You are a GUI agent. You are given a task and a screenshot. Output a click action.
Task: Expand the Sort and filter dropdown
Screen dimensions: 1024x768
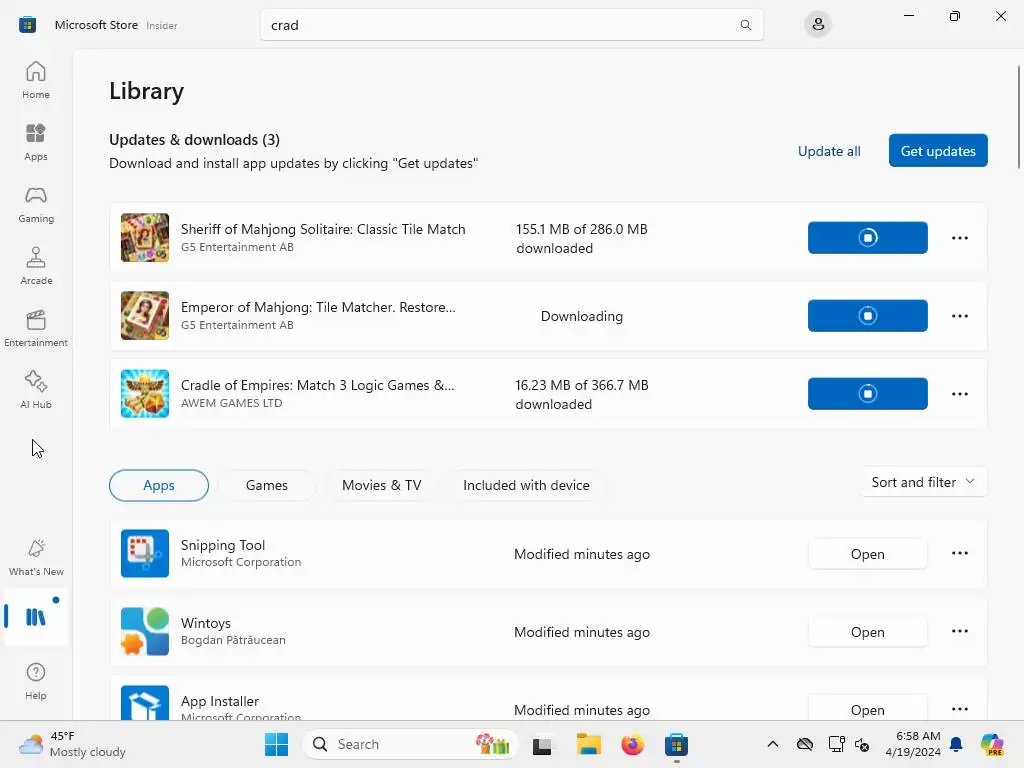(923, 482)
